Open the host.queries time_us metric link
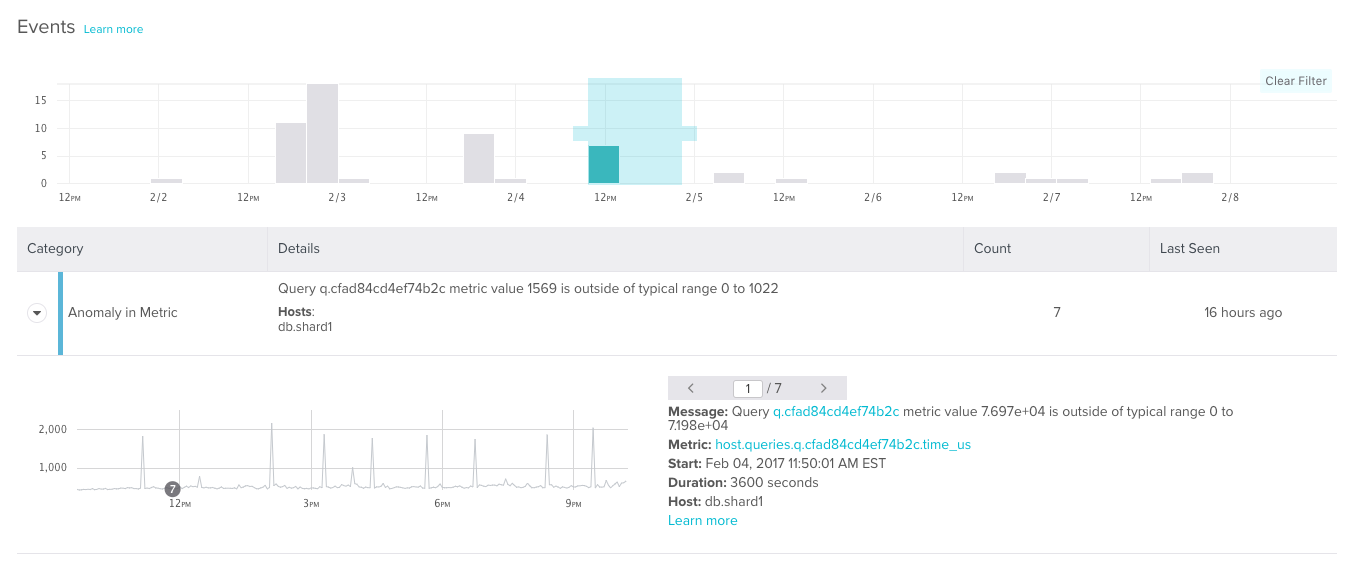The height and width of the screenshot is (570, 1350). [x=843, y=444]
